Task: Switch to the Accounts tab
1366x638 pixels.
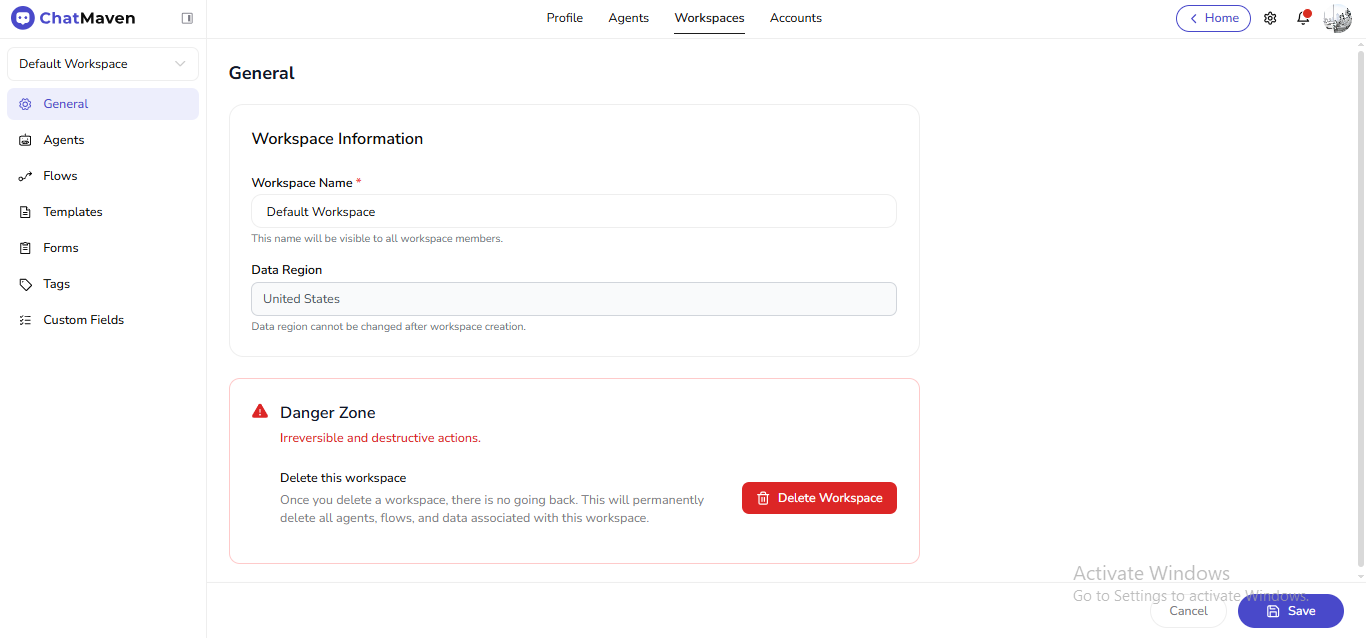Action: pos(796,17)
